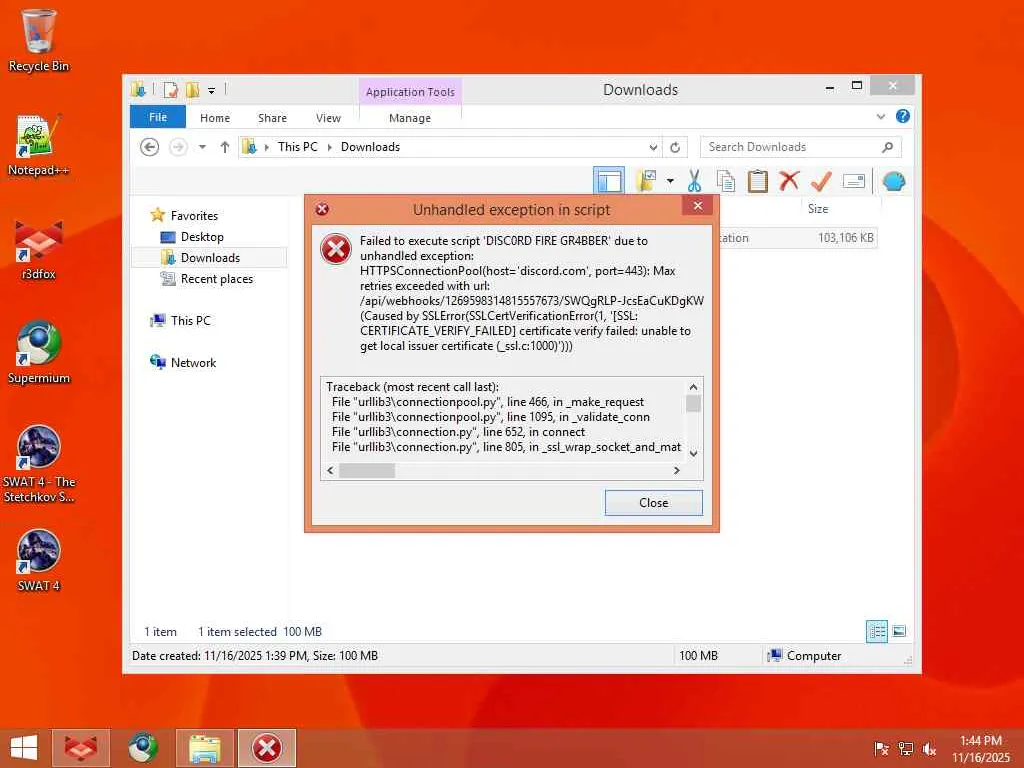Open the r3dfox desktop shortcut
Image resolution: width=1024 pixels, height=768 pixels.
[x=39, y=249]
